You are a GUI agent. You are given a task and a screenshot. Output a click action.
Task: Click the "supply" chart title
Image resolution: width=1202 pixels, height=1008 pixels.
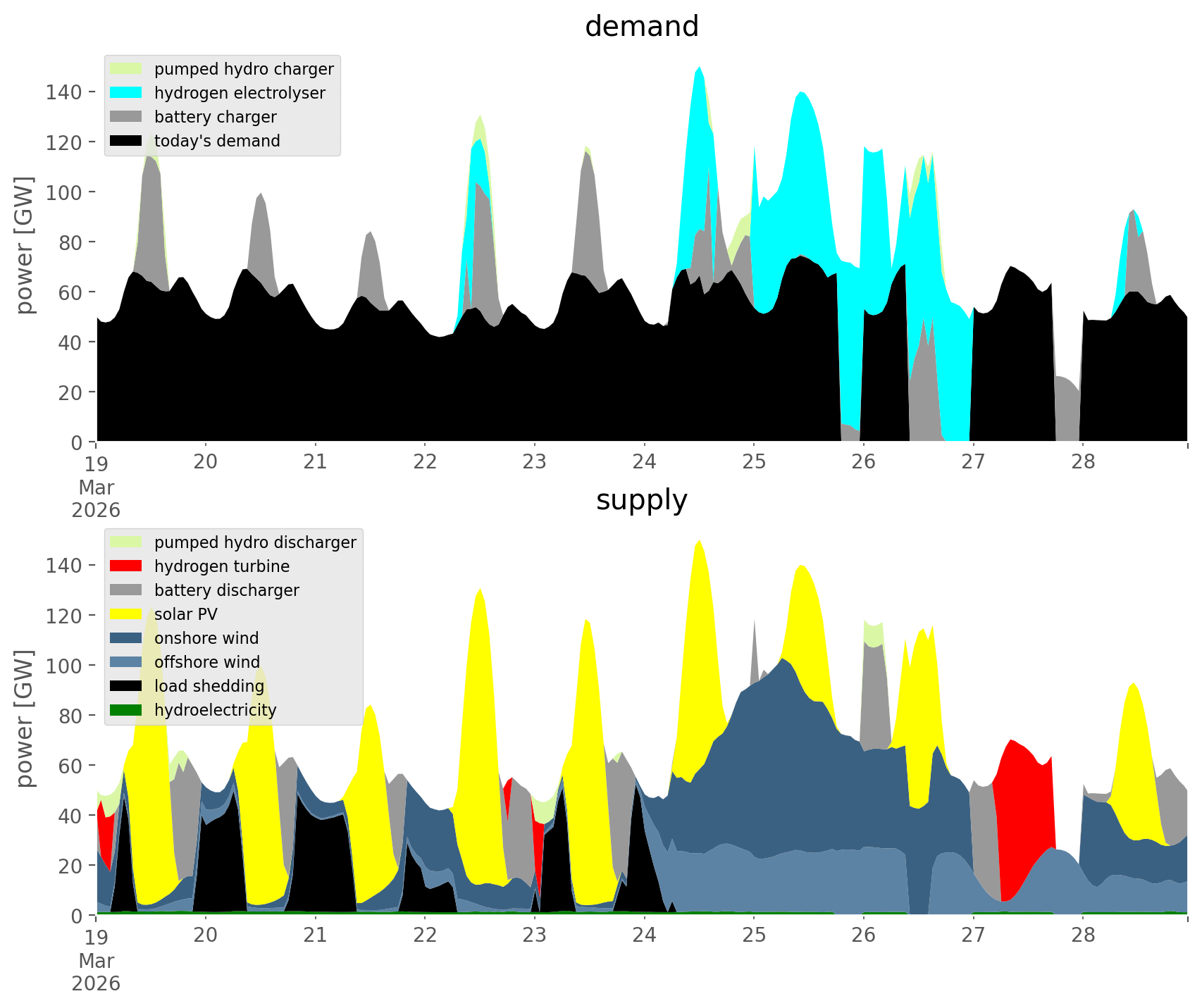tap(641, 500)
